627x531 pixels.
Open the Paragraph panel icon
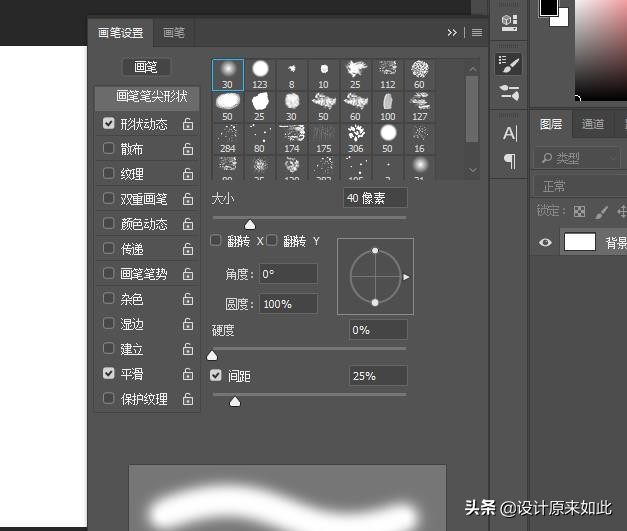tap(509, 162)
